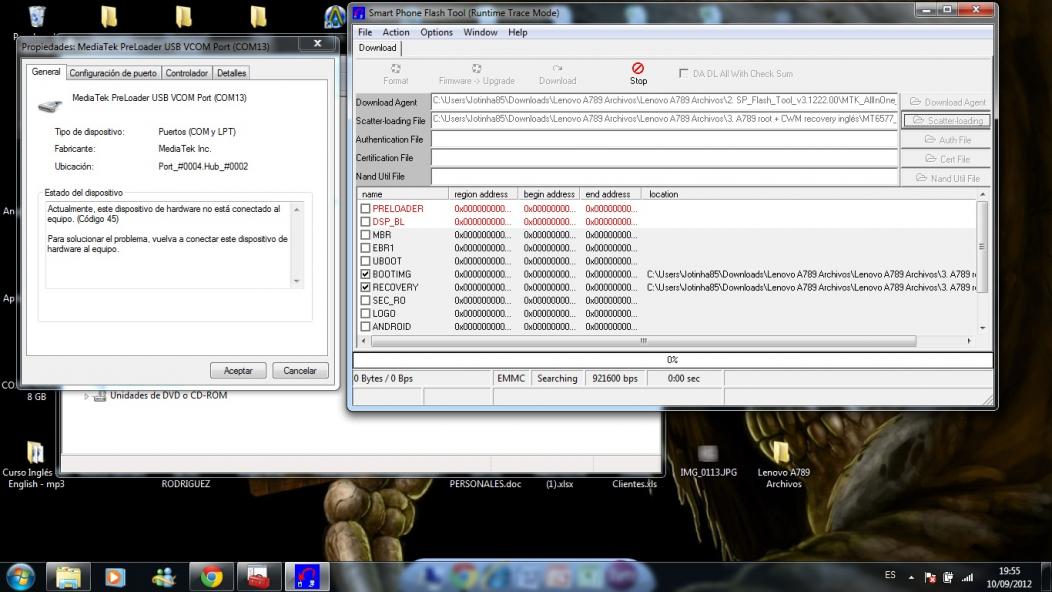The width and height of the screenshot is (1052, 592).
Task: Click the Download Agent path field
Action: tap(664, 101)
